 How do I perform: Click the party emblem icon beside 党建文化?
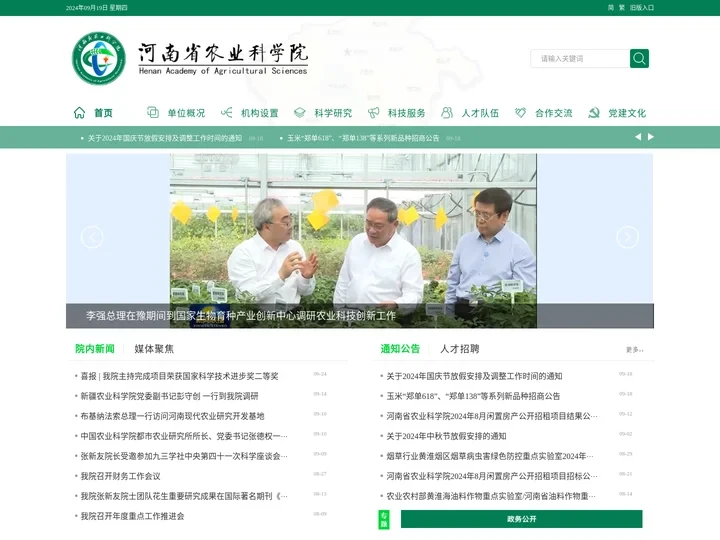pos(594,112)
